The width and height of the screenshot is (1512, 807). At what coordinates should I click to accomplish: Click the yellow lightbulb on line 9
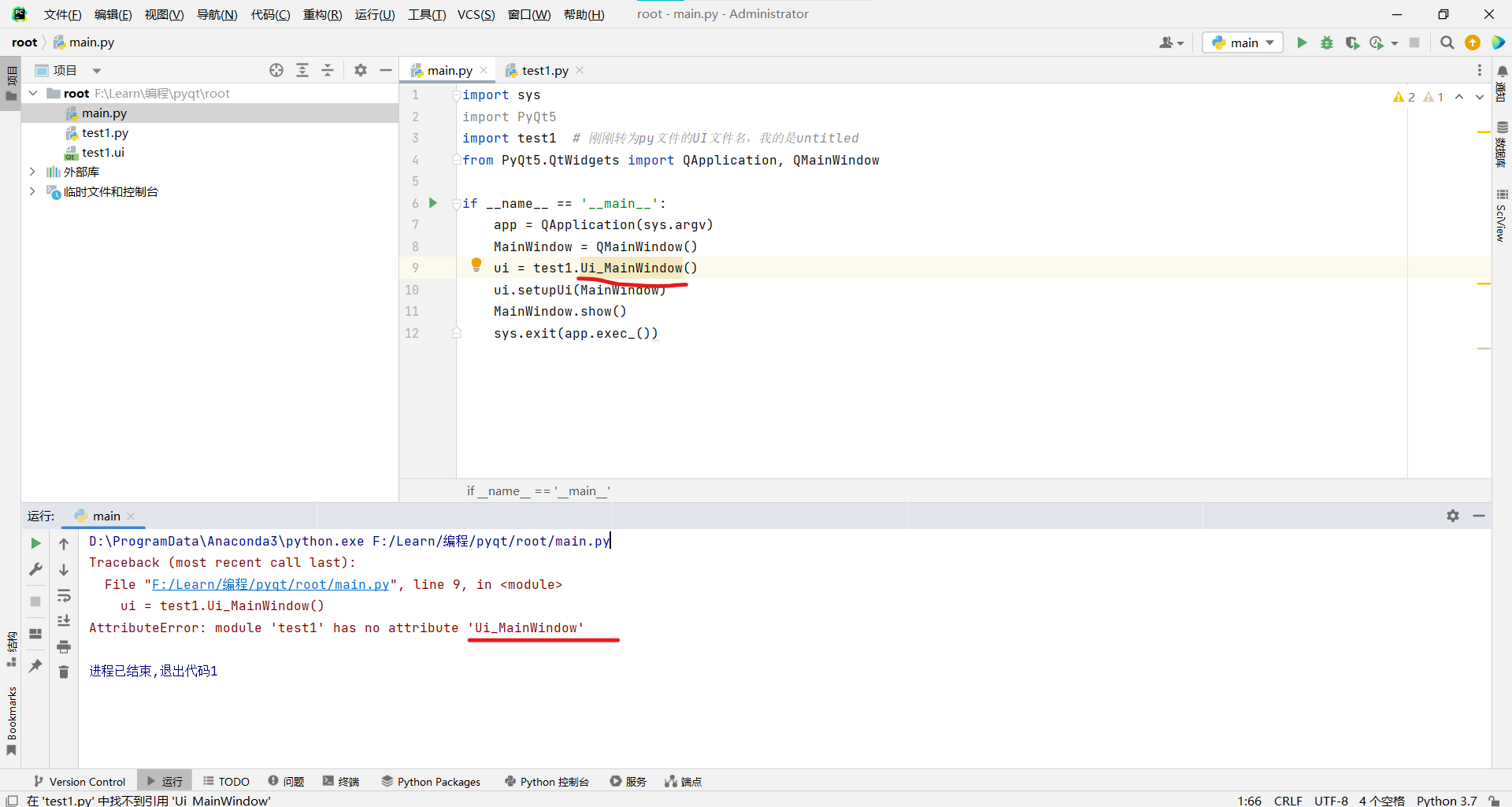(476, 265)
